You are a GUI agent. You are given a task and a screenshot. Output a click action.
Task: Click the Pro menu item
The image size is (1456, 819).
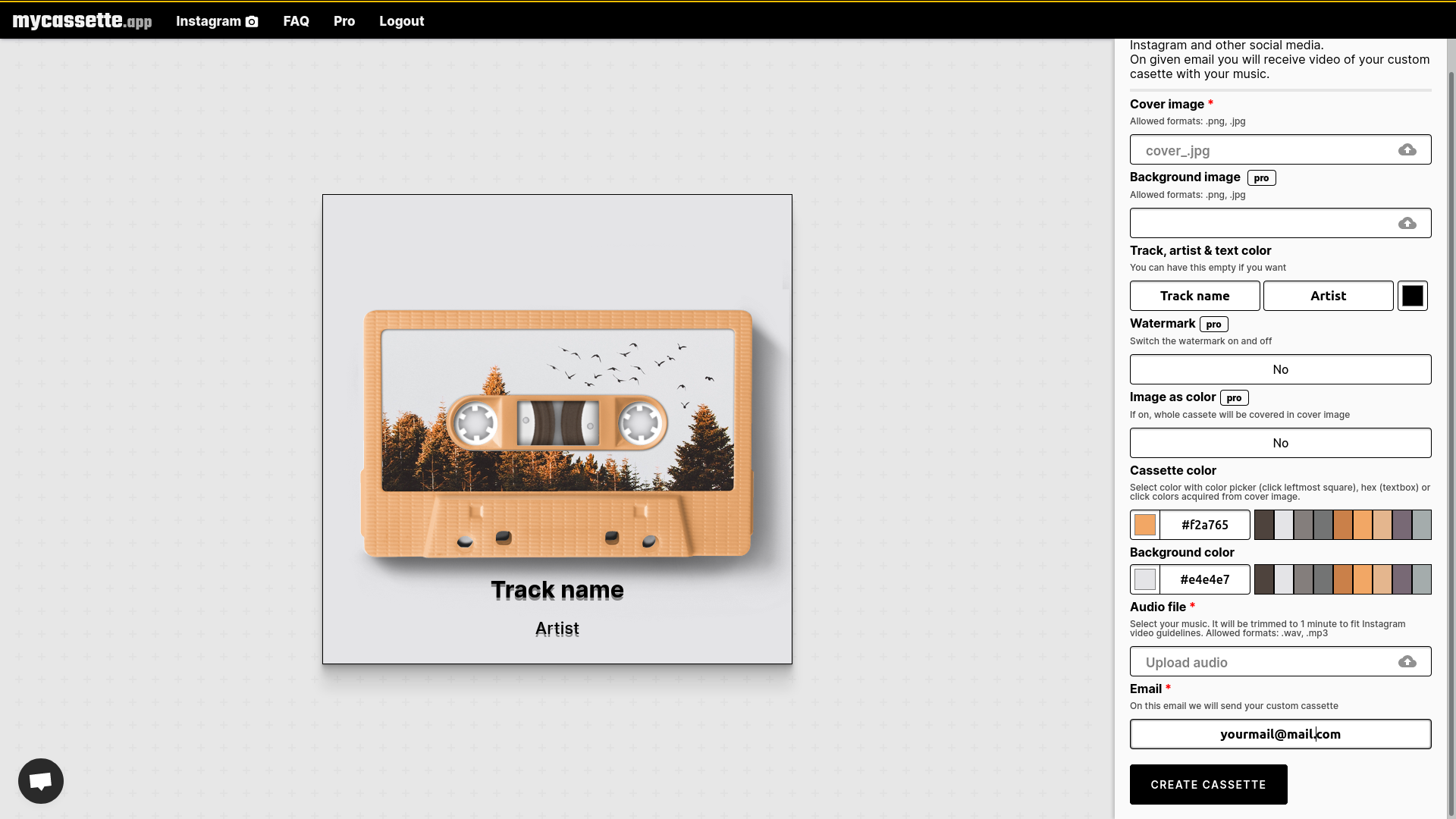click(344, 21)
